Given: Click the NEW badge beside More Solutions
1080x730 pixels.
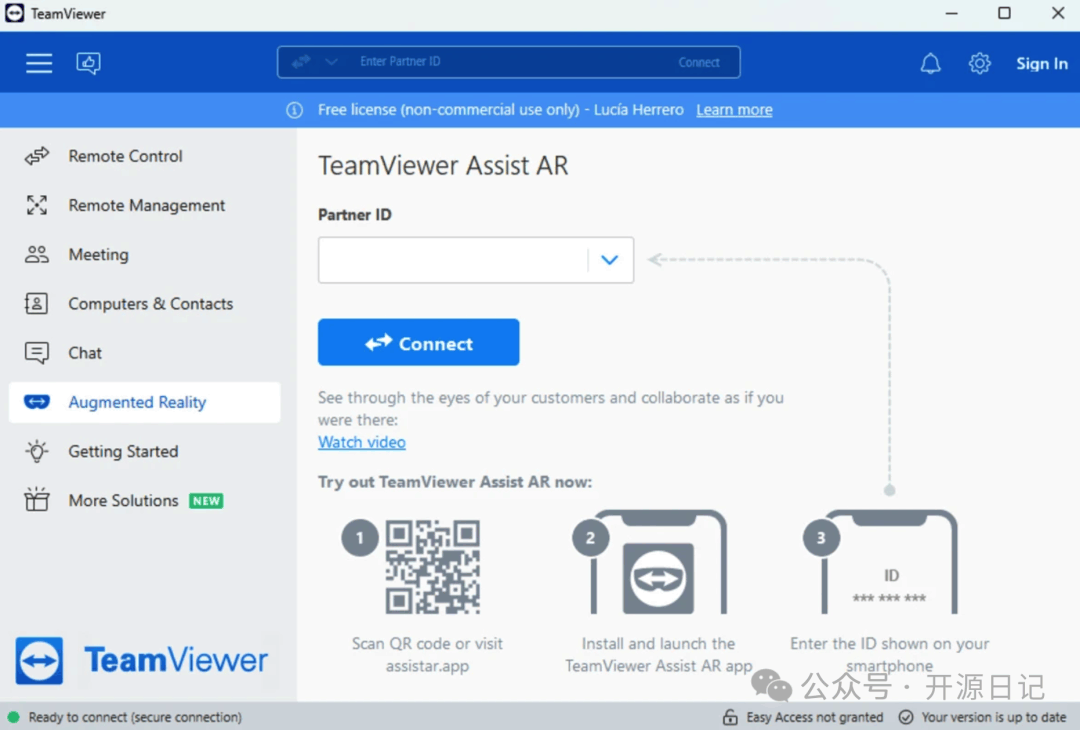Looking at the screenshot, I should [x=206, y=501].
